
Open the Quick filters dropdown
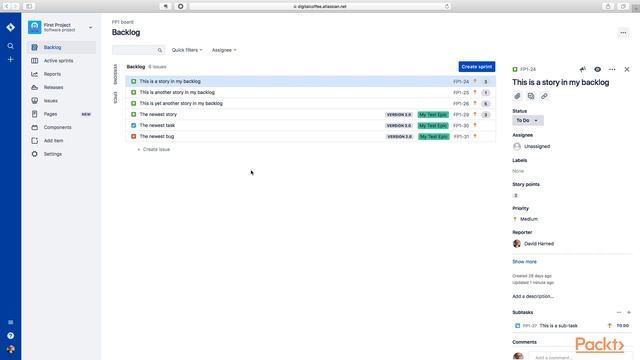click(x=187, y=50)
